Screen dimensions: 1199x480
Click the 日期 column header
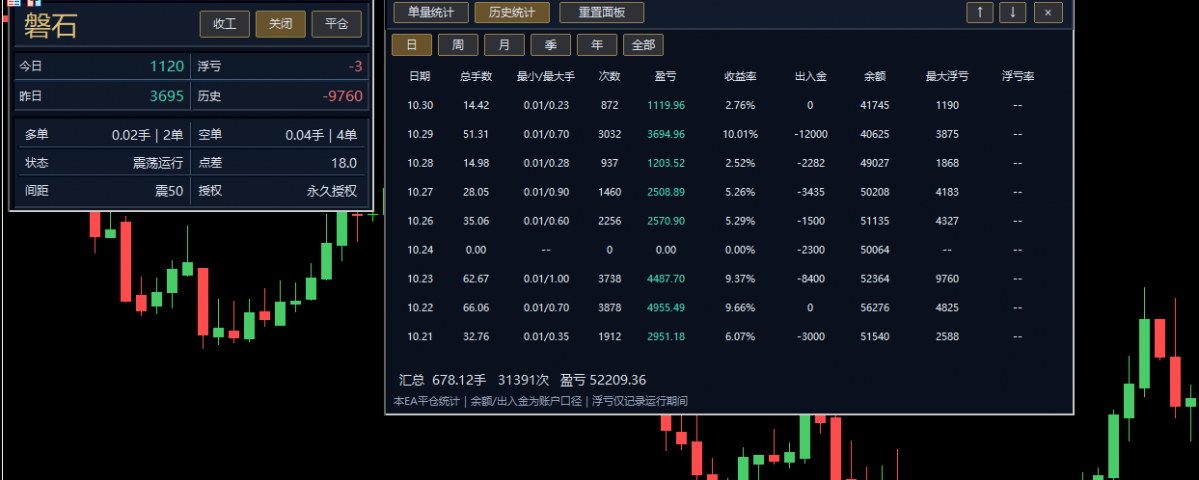pos(419,76)
